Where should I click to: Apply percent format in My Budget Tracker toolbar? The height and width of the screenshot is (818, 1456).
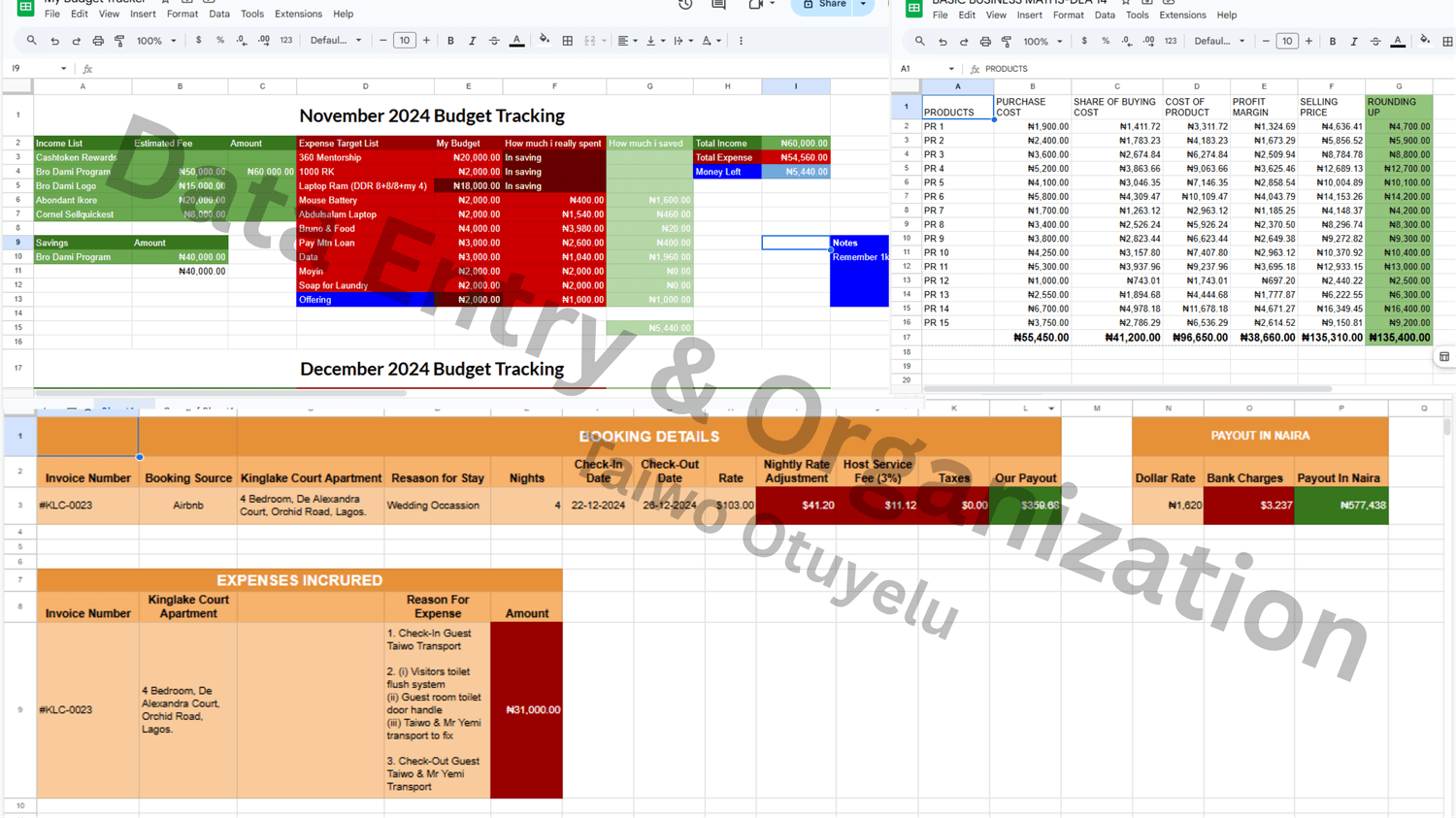coord(220,41)
